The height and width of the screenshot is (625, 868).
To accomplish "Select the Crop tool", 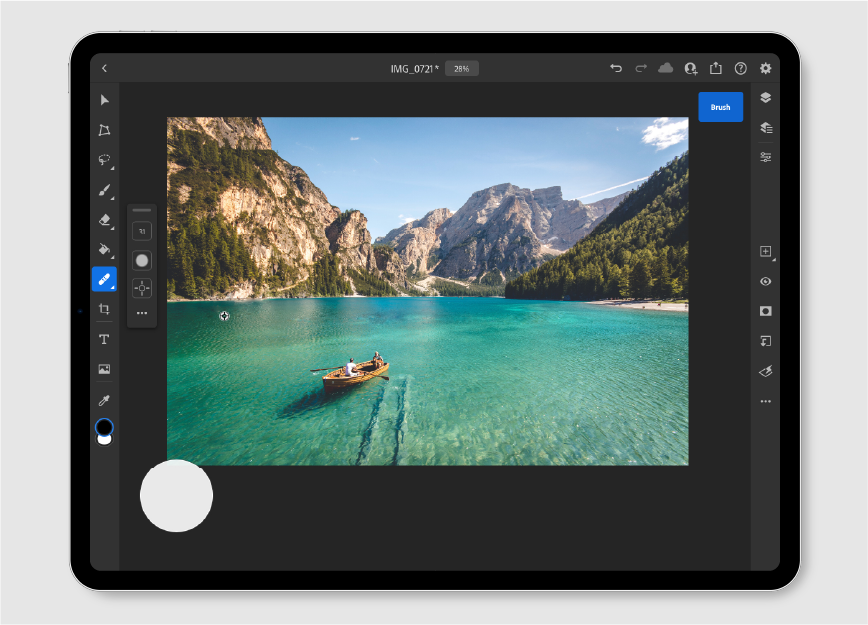I will point(104,310).
